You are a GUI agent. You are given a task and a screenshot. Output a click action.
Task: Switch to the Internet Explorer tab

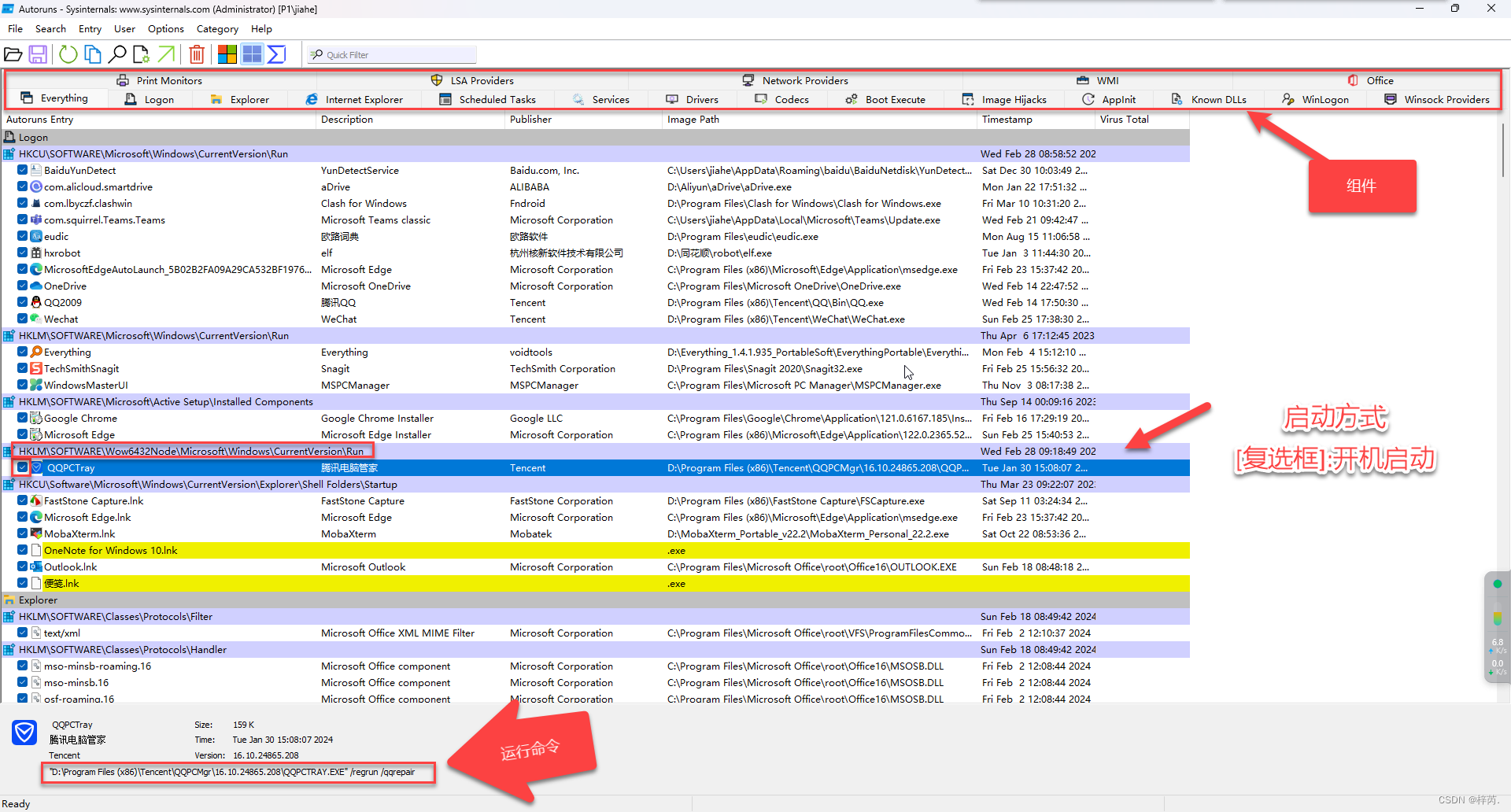[x=354, y=99]
